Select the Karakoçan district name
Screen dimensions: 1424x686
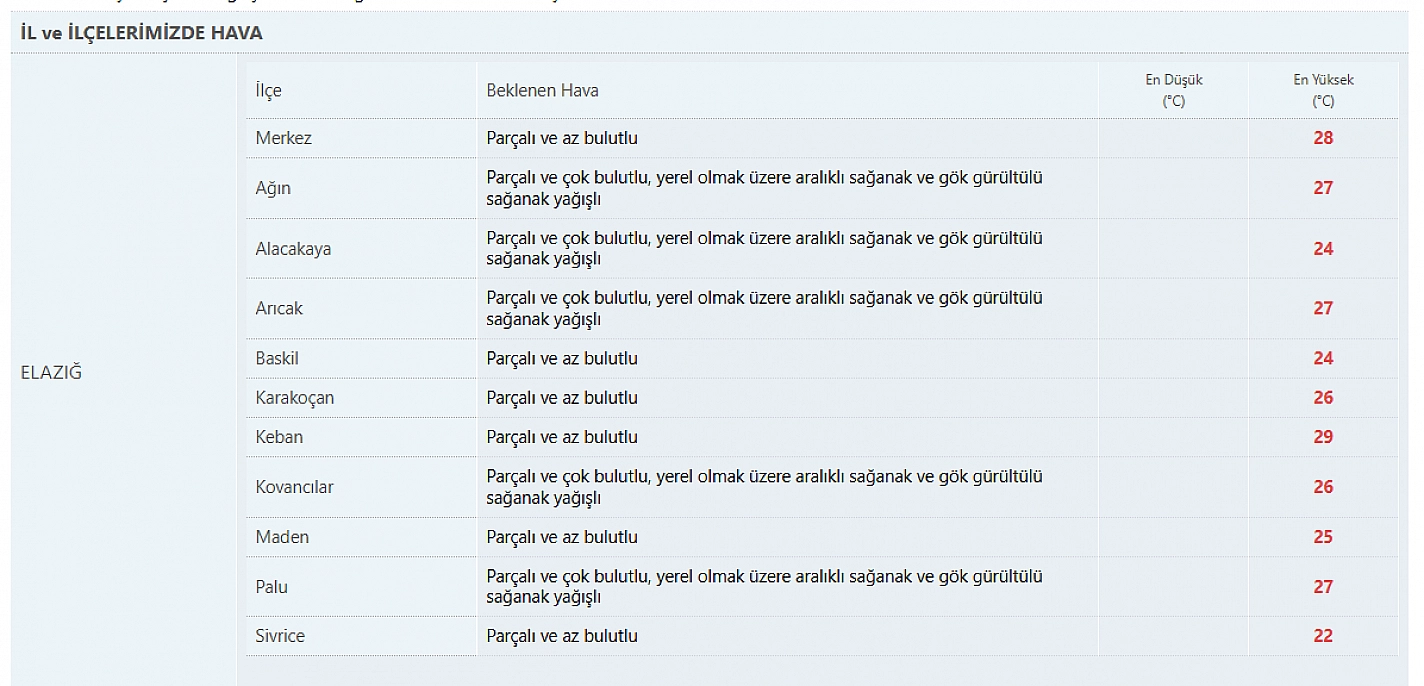pos(295,398)
